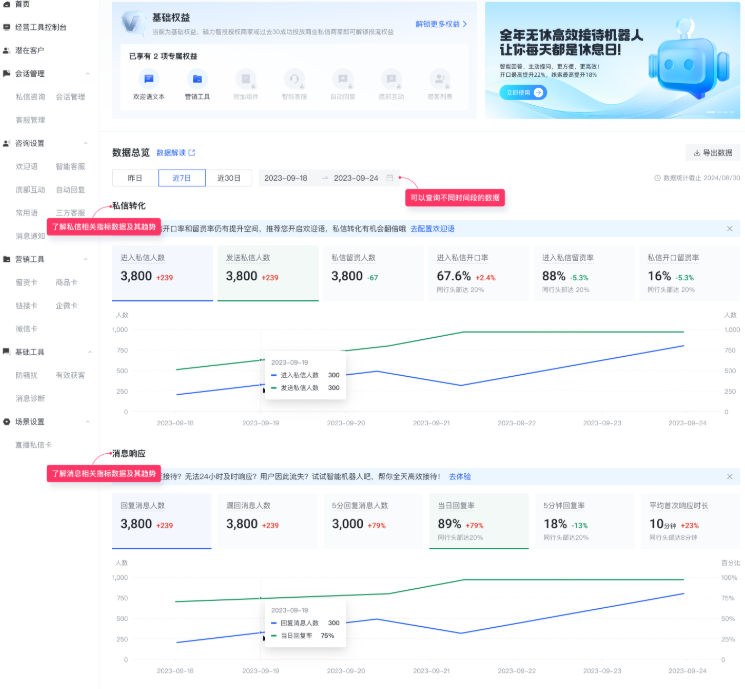Click the locked 附加组件 benefit icon

(x=246, y=79)
